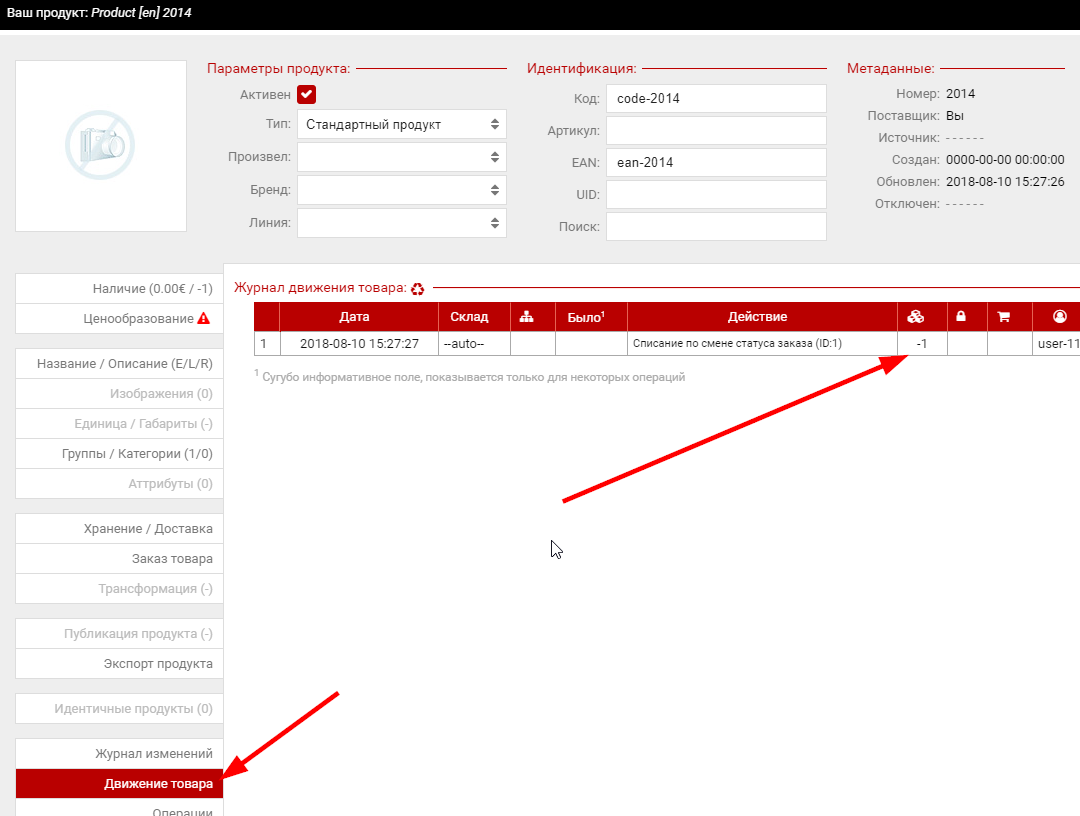Screen dimensions: 1080x816
Task: Expand the Произвел dropdown
Action: point(401,157)
